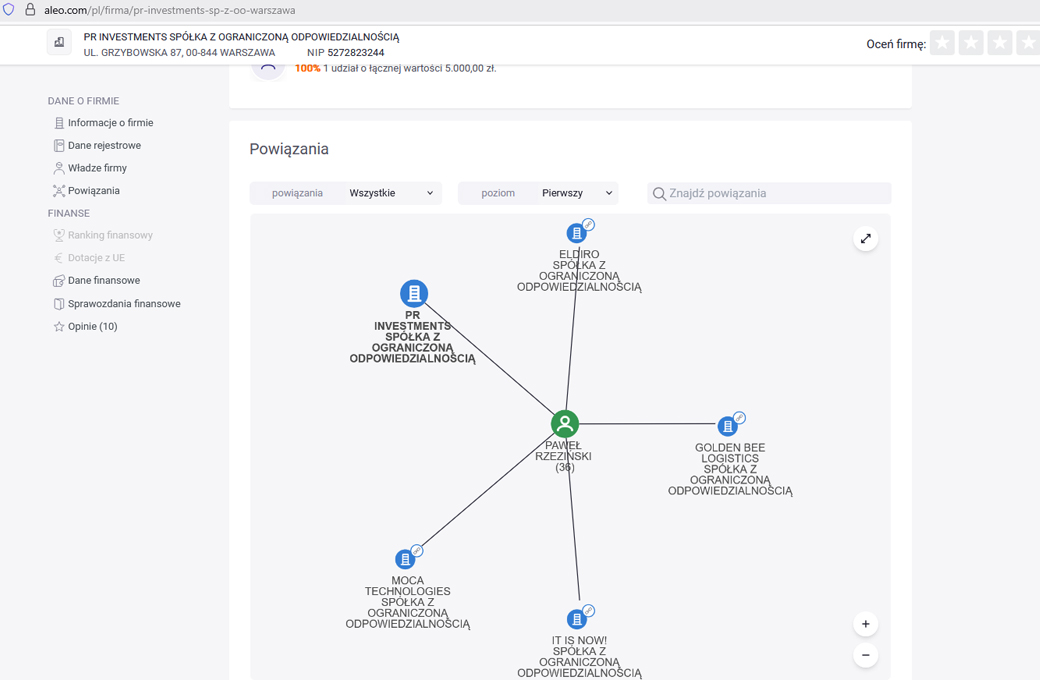Select the green Paweł Rzeziński person node
This screenshot has height=680, width=1040.
pos(565,424)
